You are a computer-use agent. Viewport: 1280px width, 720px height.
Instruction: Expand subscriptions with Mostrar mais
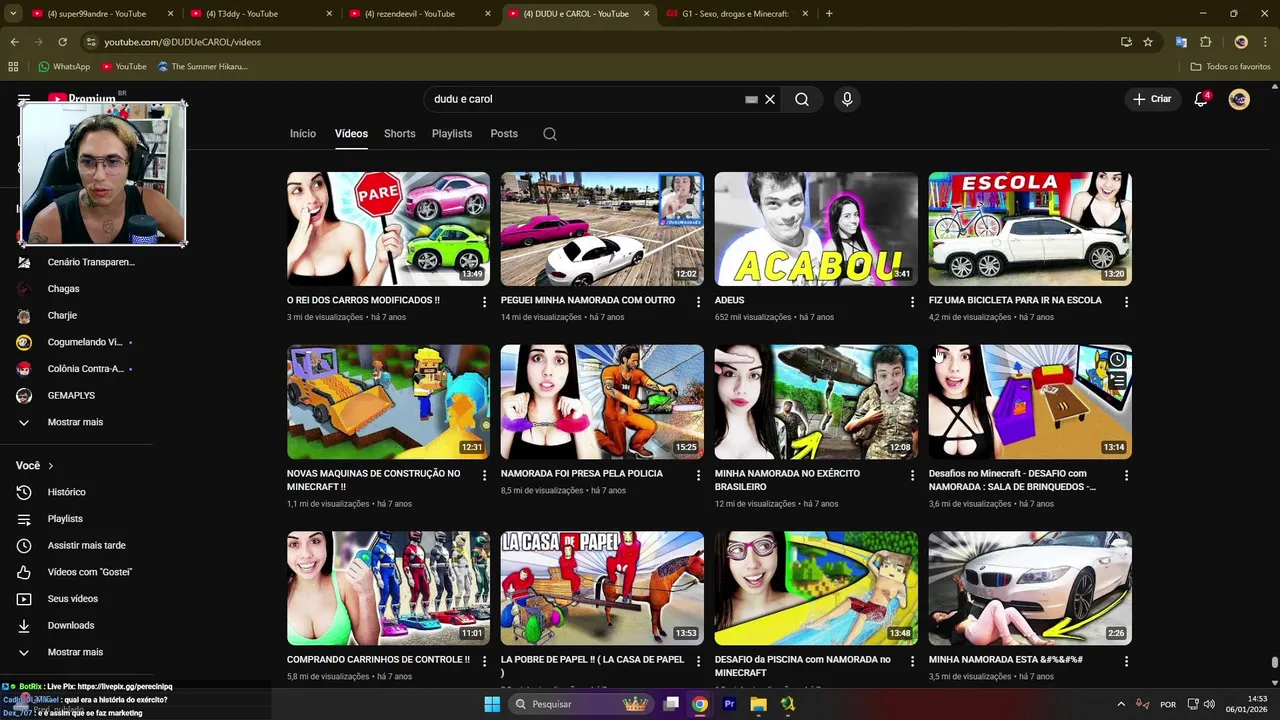[x=74, y=422]
